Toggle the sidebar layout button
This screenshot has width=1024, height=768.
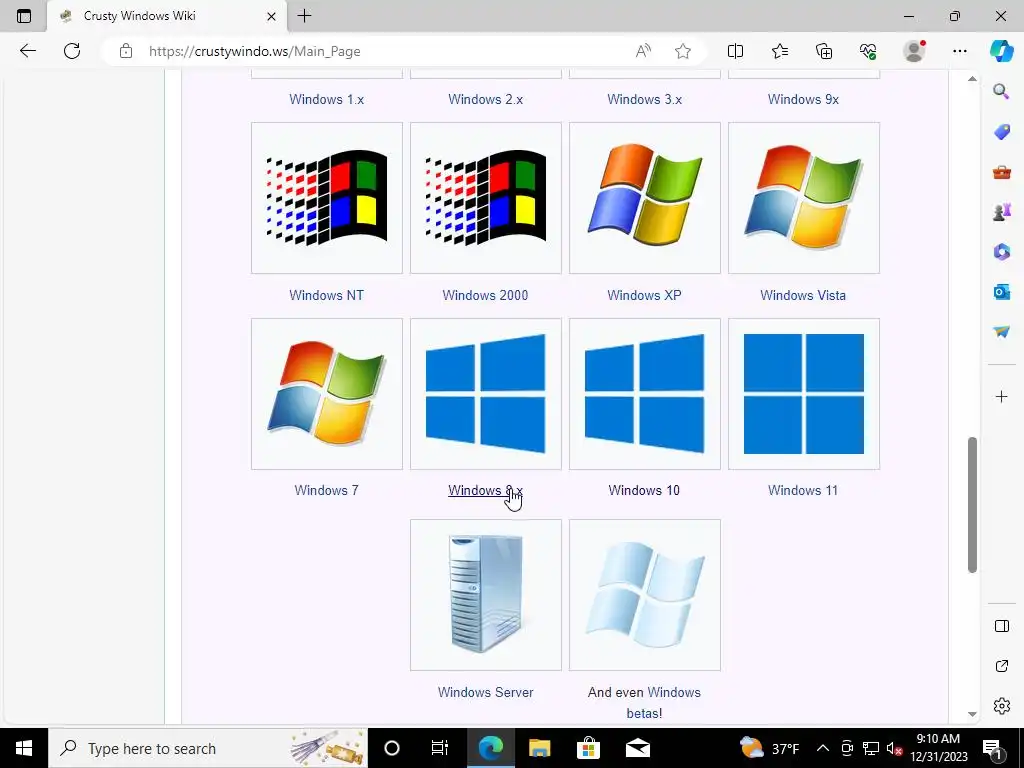click(x=1001, y=626)
